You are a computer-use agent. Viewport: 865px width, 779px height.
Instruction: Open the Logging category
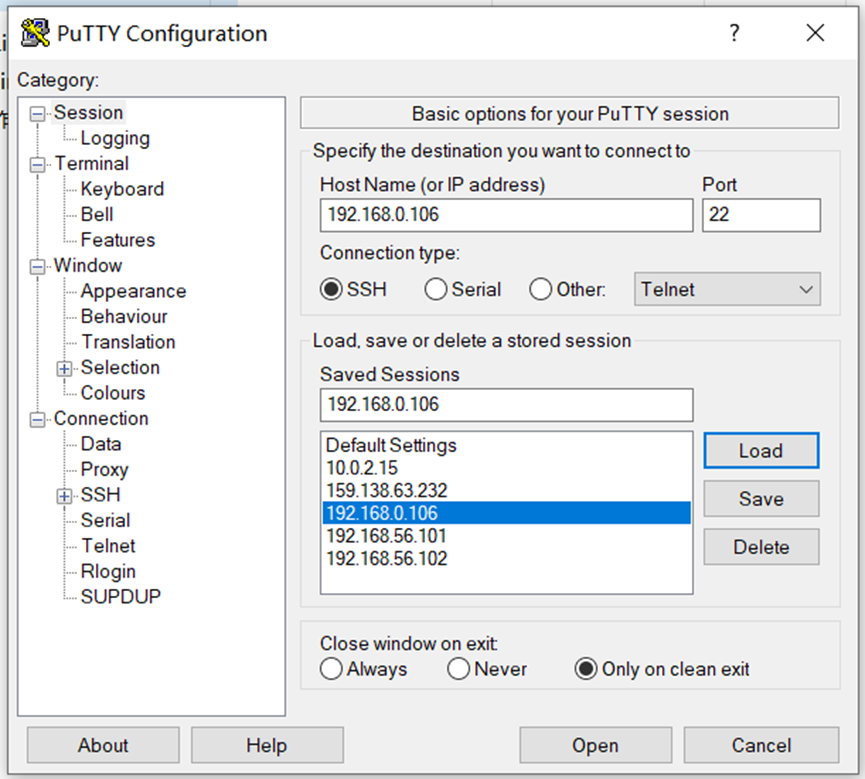click(115, 138)
